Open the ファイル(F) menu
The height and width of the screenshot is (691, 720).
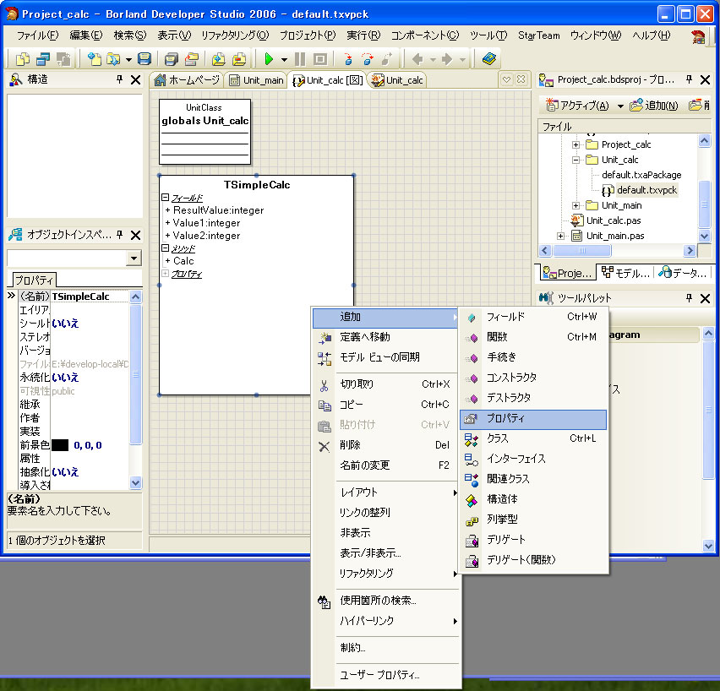(x=38, y=35)
